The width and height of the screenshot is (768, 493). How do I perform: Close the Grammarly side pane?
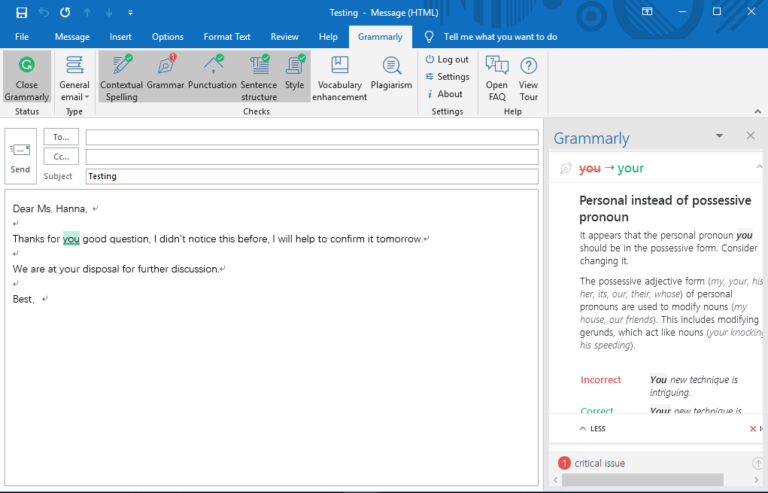pos(750,136)
